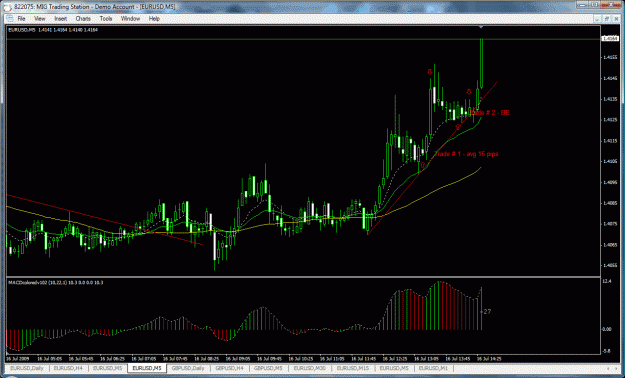Minimize the inner chart window
This screenshot has width=625, height=378.
597,18
